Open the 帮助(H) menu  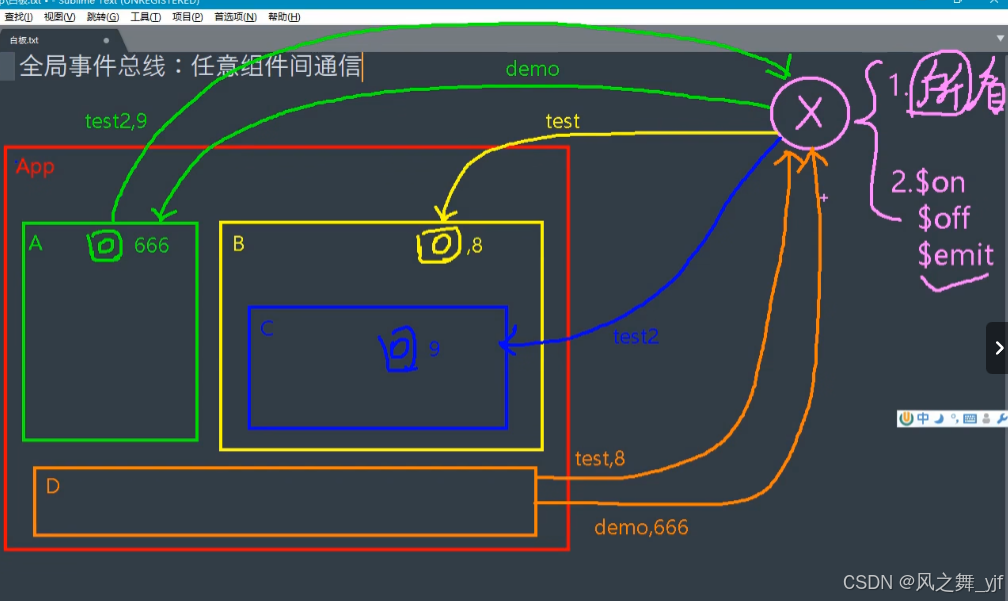284,17
